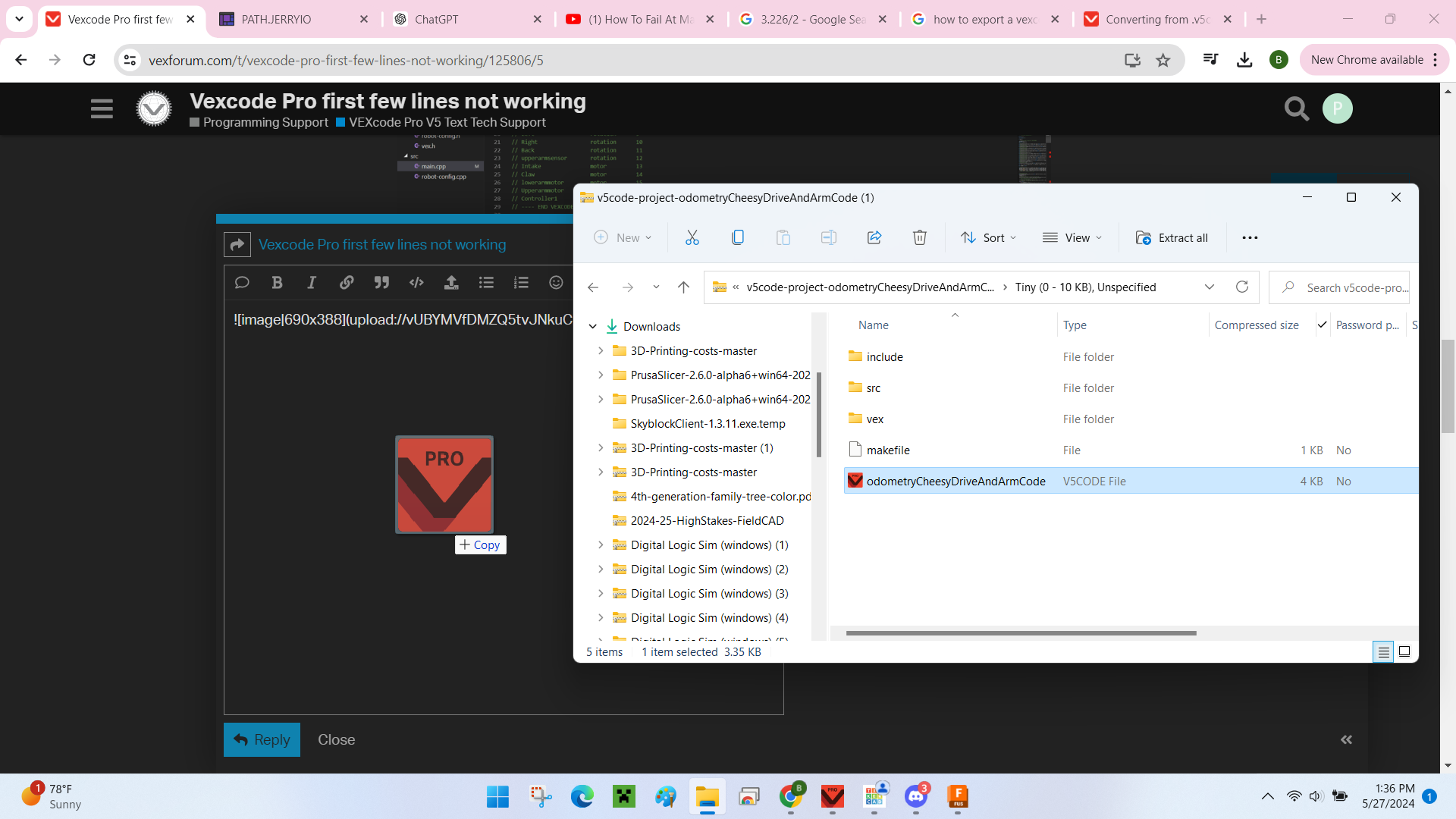
Task: Open the New dropdown in Explorer
Action: (623, 237)
